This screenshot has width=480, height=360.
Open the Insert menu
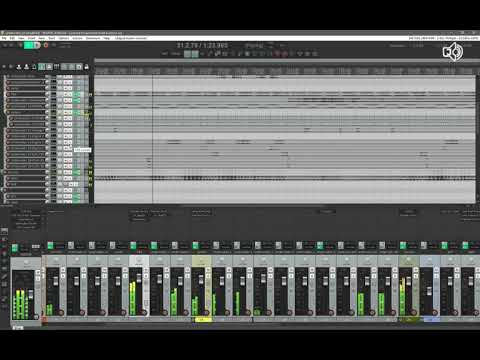click(32, 38)
